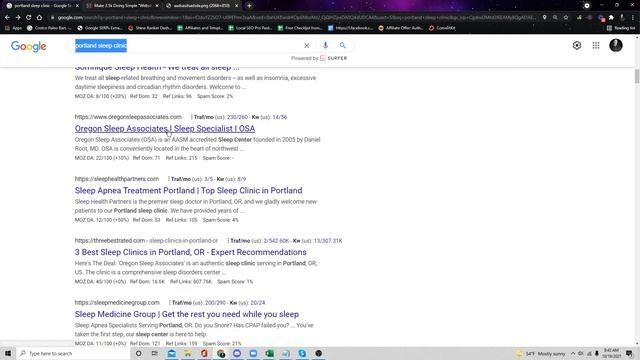
Task: Open Skype from the taskbar
Action: point(302,353)
